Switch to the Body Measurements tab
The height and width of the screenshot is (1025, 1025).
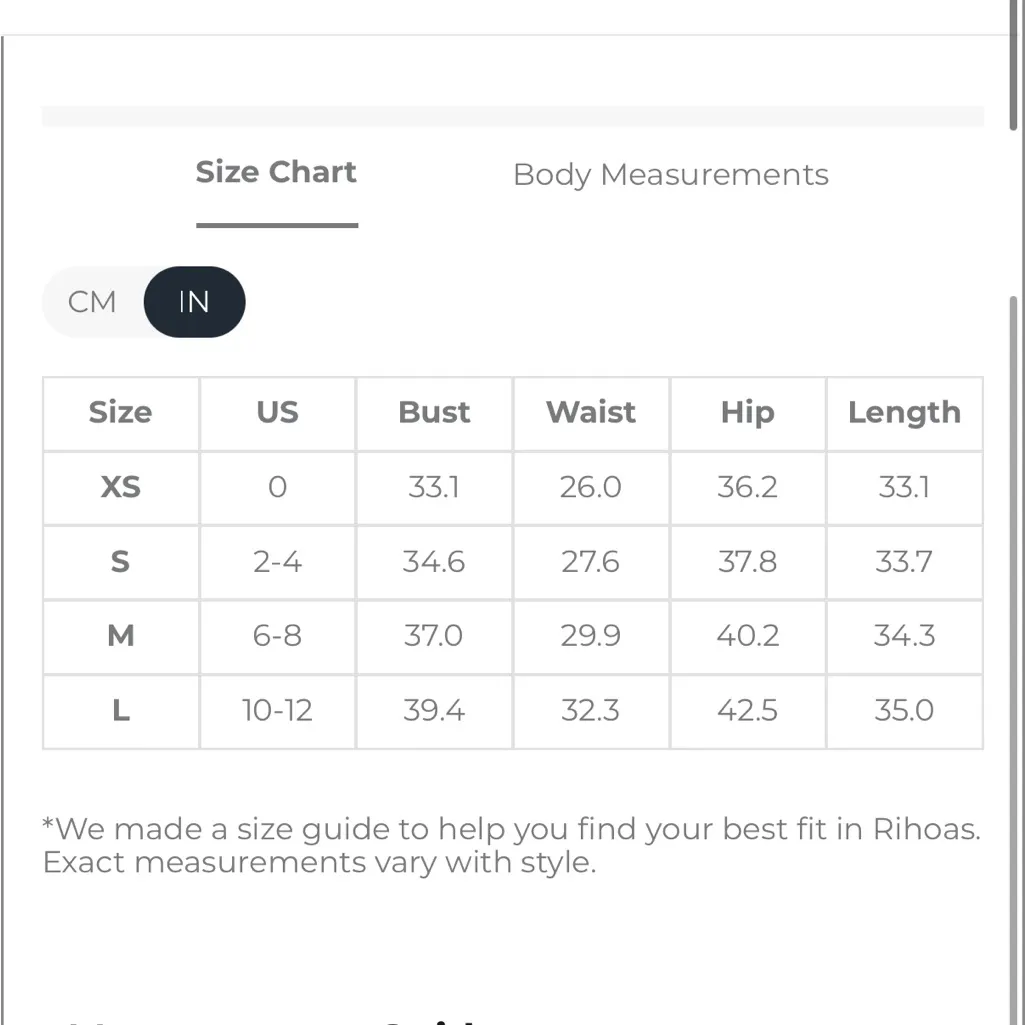point(670,175)
